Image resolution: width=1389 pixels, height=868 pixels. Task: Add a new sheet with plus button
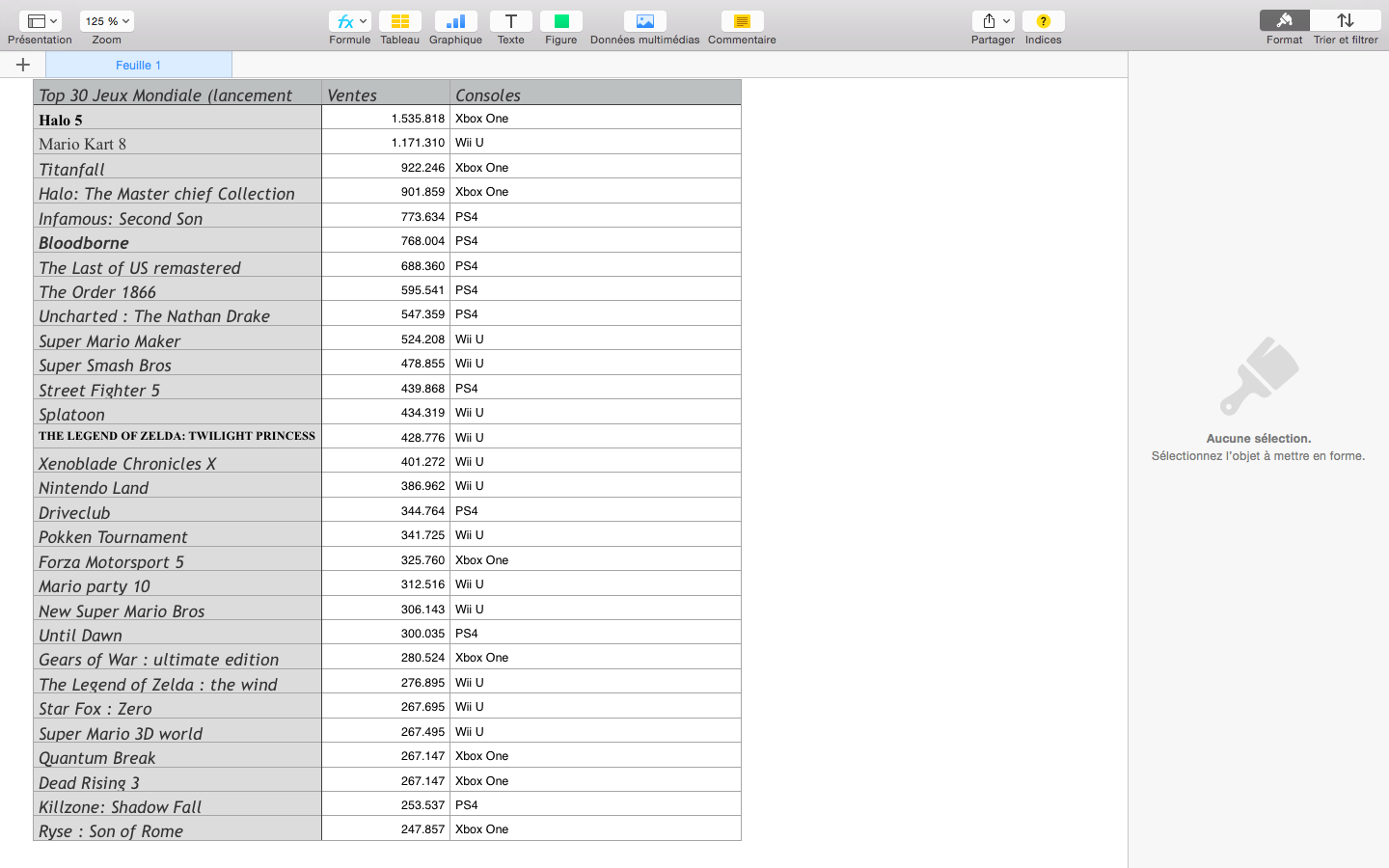pyautogui.click(x=23, y=65)
